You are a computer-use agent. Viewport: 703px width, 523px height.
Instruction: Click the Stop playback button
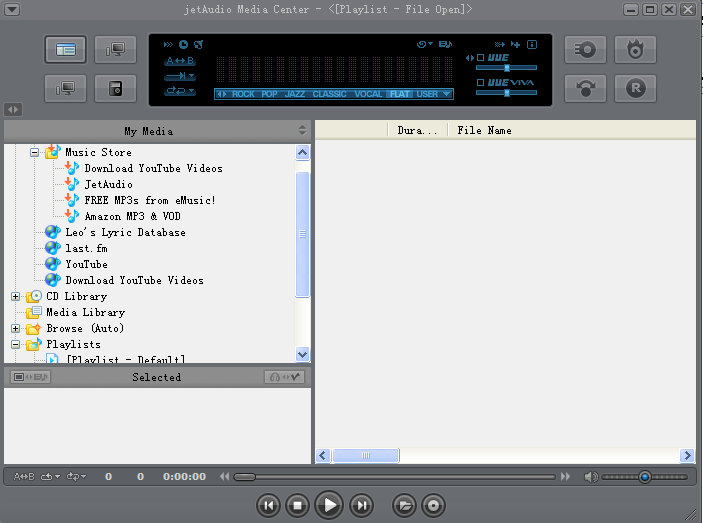297,506
